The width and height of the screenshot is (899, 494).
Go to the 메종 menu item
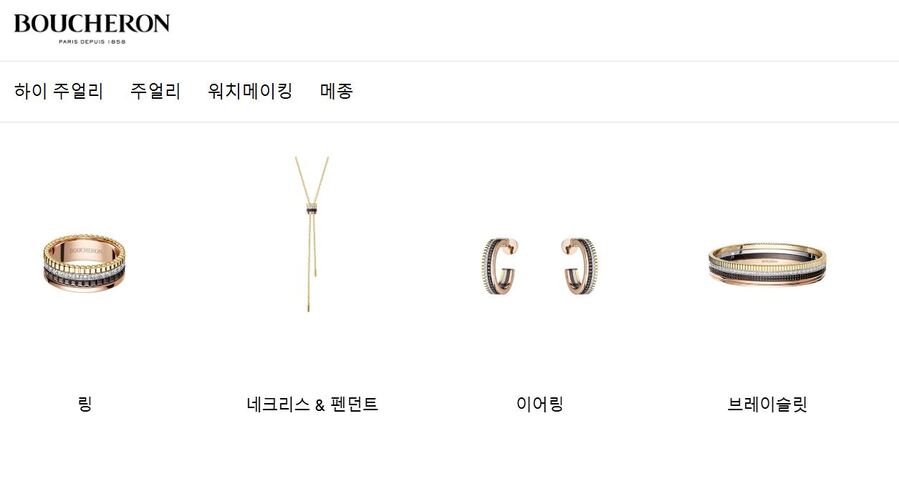[x=336, y=91]
